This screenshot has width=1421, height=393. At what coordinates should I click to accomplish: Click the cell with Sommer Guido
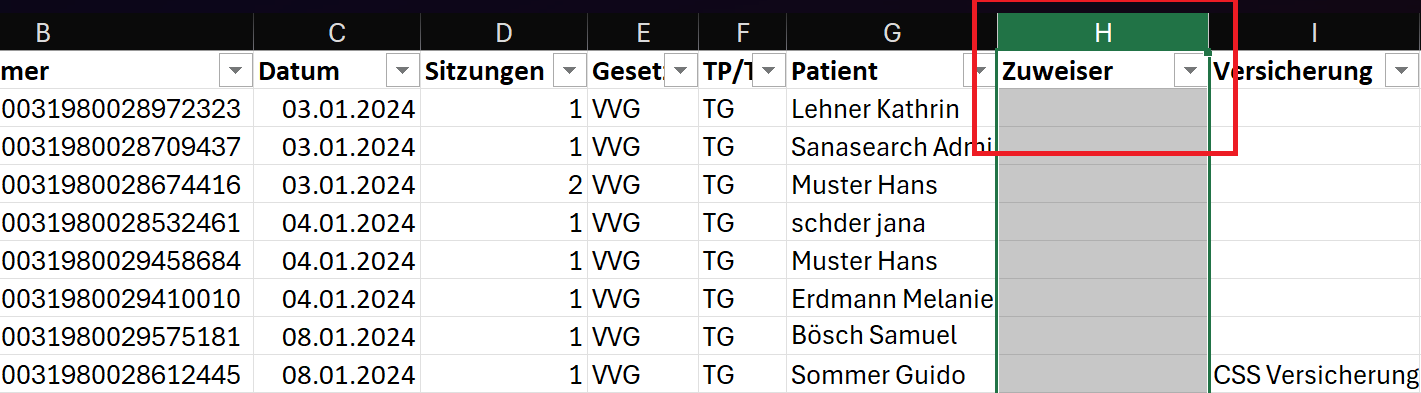(x=892, y=375)
